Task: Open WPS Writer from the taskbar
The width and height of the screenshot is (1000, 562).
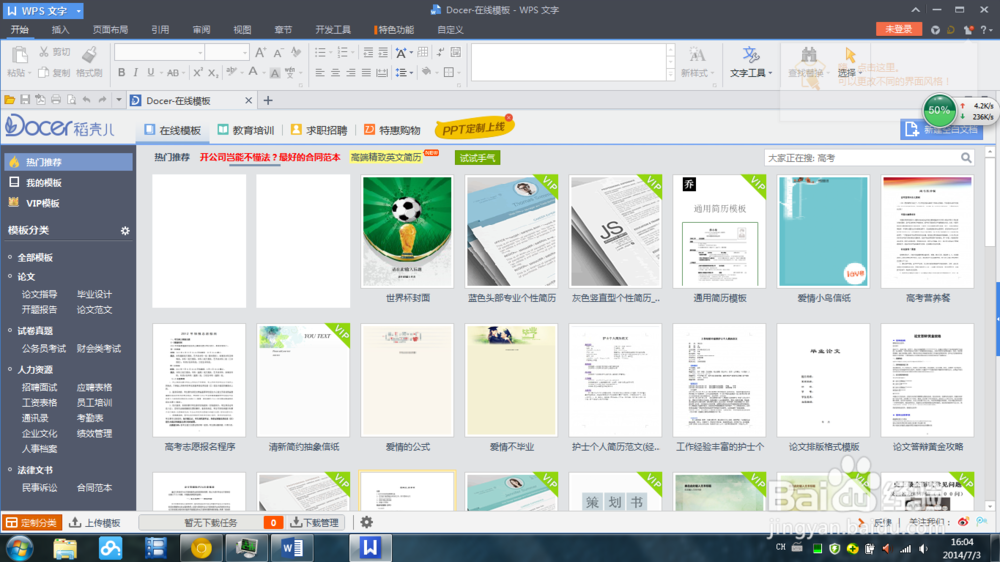Action: (371, 548)
